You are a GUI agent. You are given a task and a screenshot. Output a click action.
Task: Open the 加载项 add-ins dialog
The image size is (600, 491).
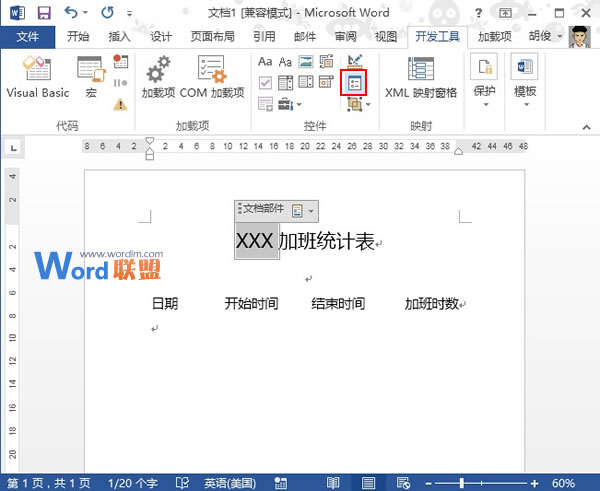158,77
